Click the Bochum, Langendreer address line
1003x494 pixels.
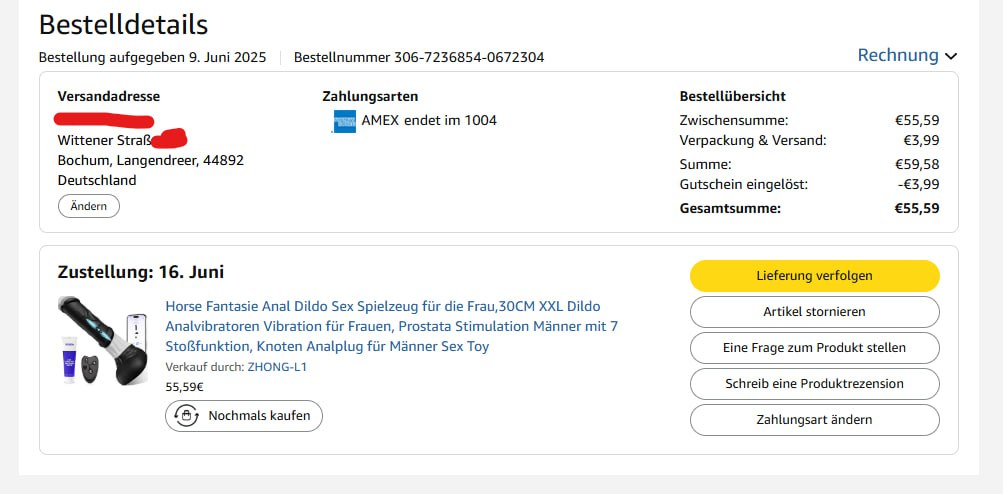point(151,160)
